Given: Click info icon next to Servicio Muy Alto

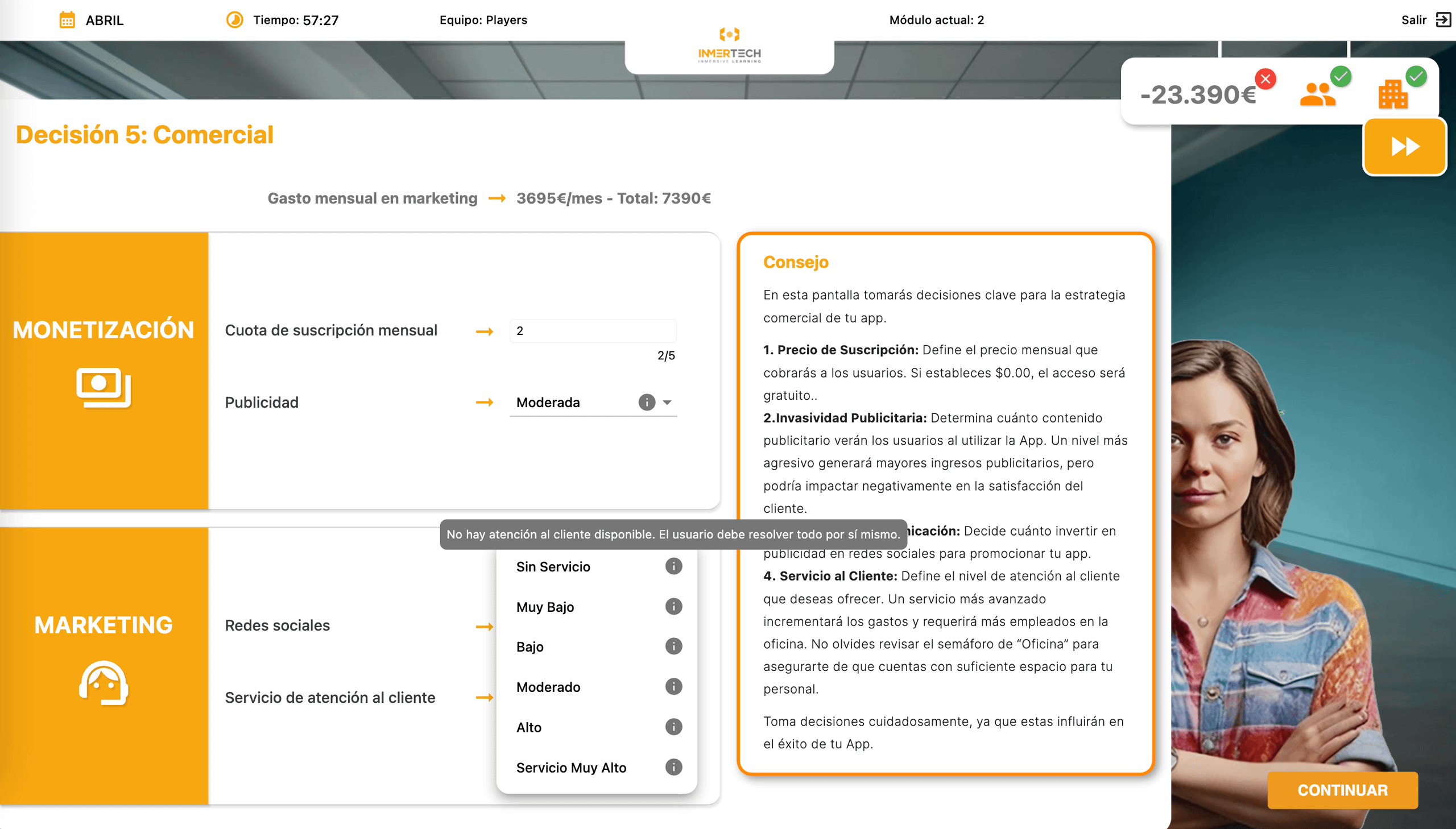Looking at the screenshot, I should tap(673, 767).
